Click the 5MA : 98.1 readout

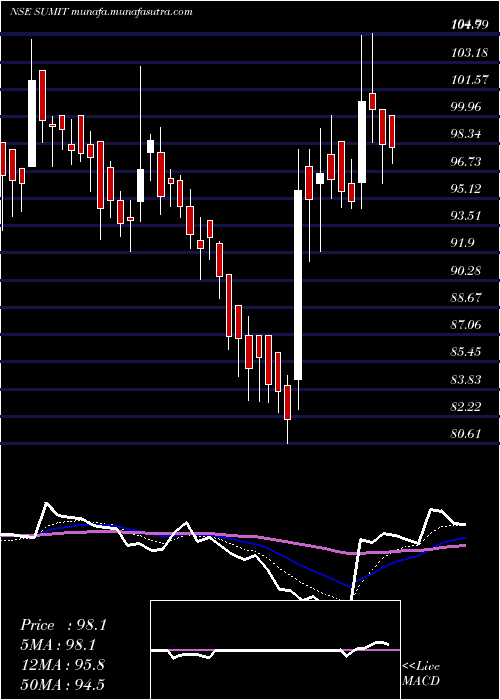pos(59,645)
